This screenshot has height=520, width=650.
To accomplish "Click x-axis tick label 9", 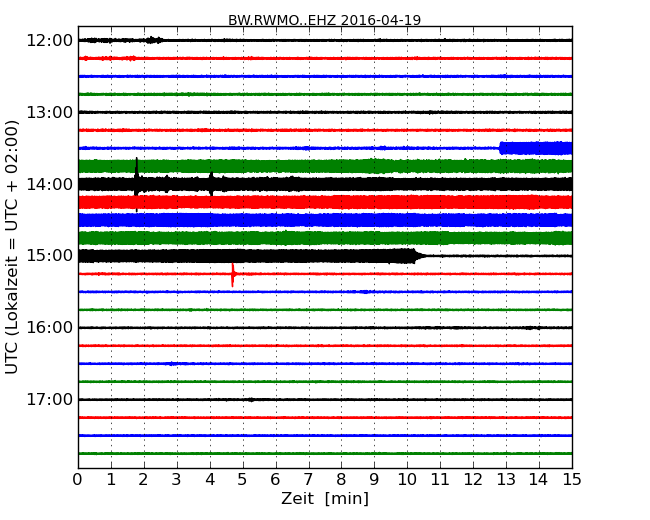I will coord(374,480).
